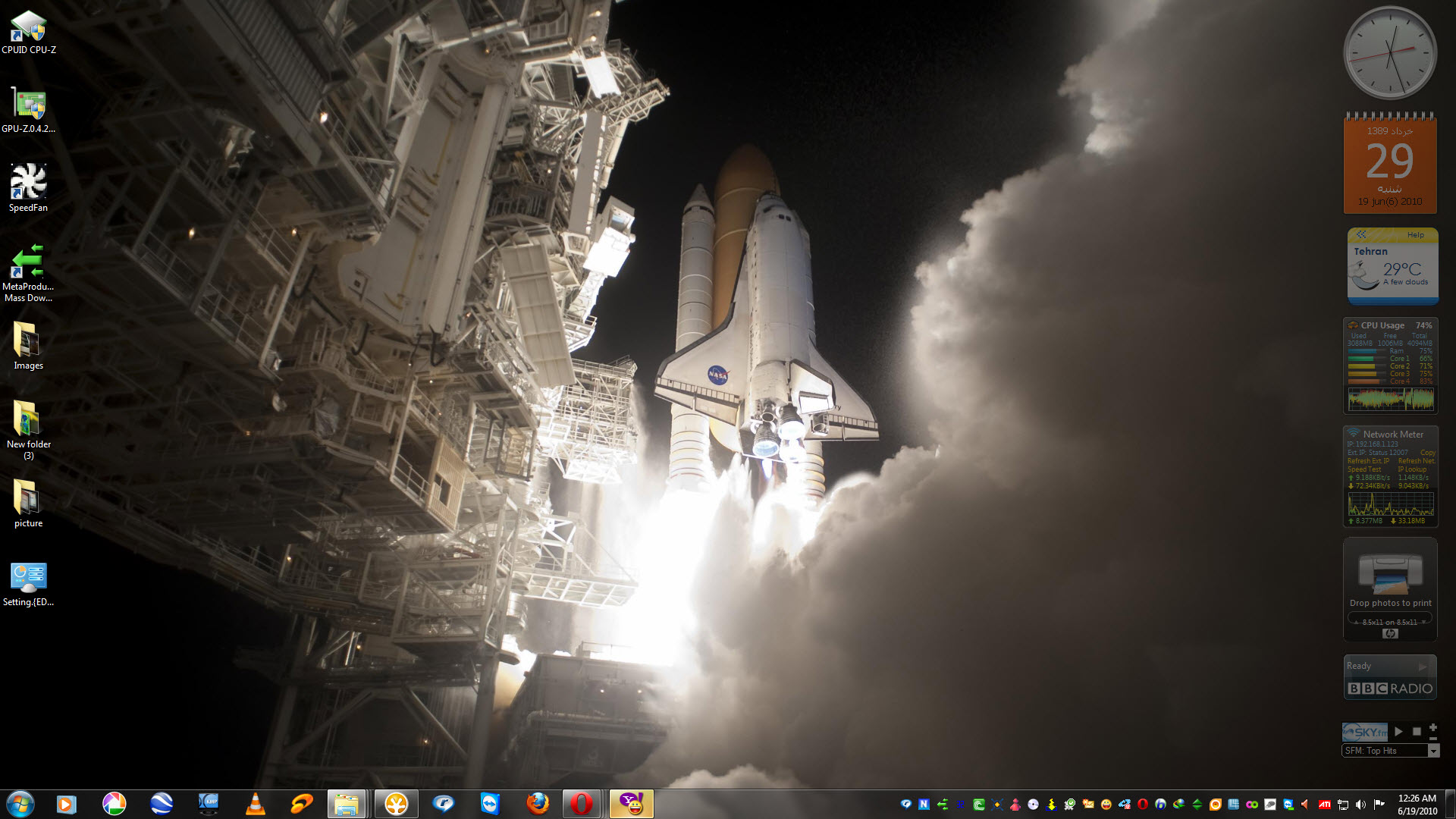Open the Setting.{ED... desktop item
1456x819 pixels.
point(29,584)
